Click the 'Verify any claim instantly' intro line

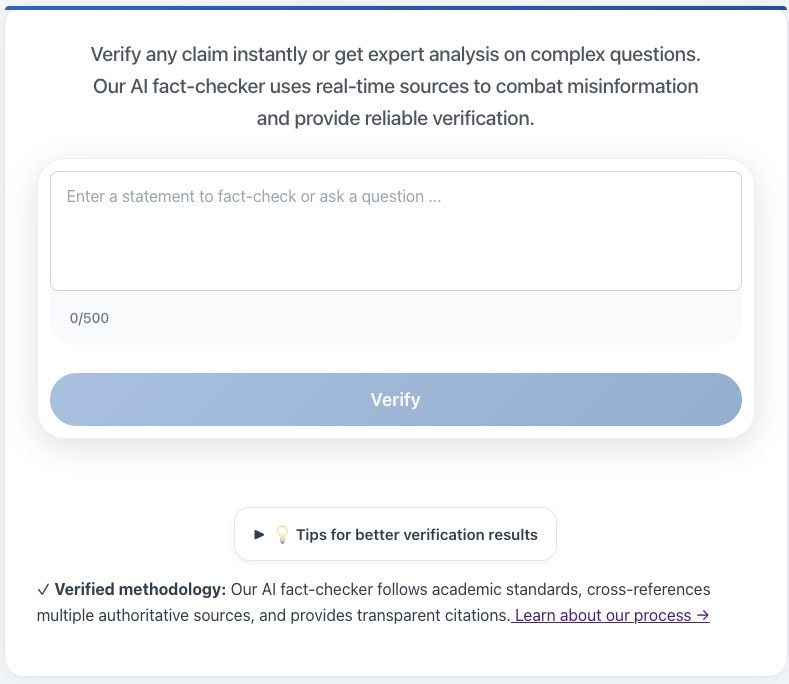(396, 54)
